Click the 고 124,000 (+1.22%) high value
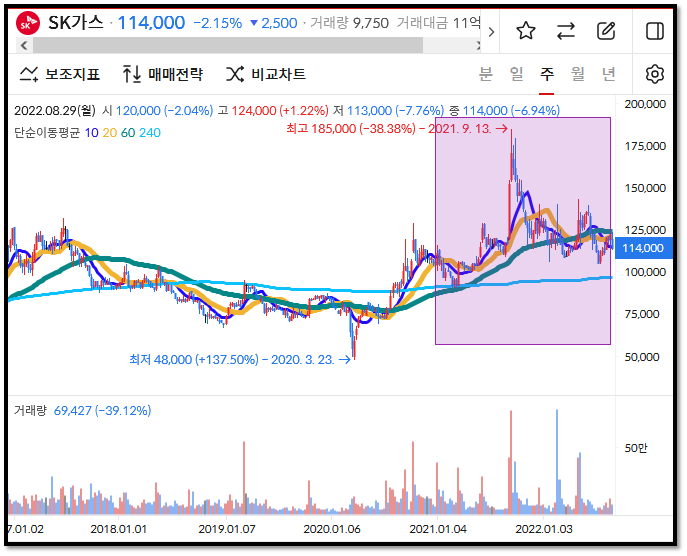 (x=273, y=110)
